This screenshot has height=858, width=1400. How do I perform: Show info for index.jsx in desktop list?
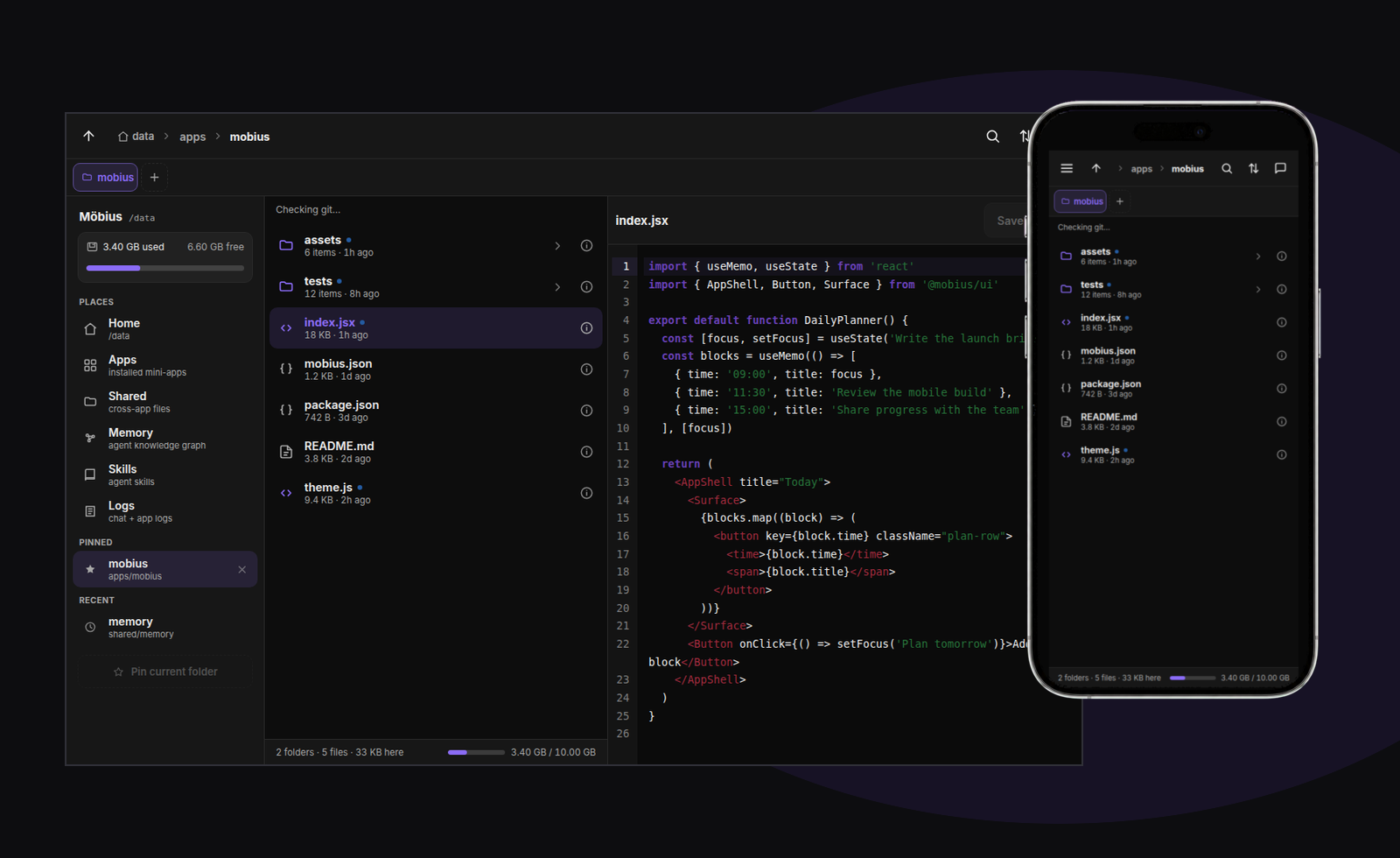(x=586, y=328)
